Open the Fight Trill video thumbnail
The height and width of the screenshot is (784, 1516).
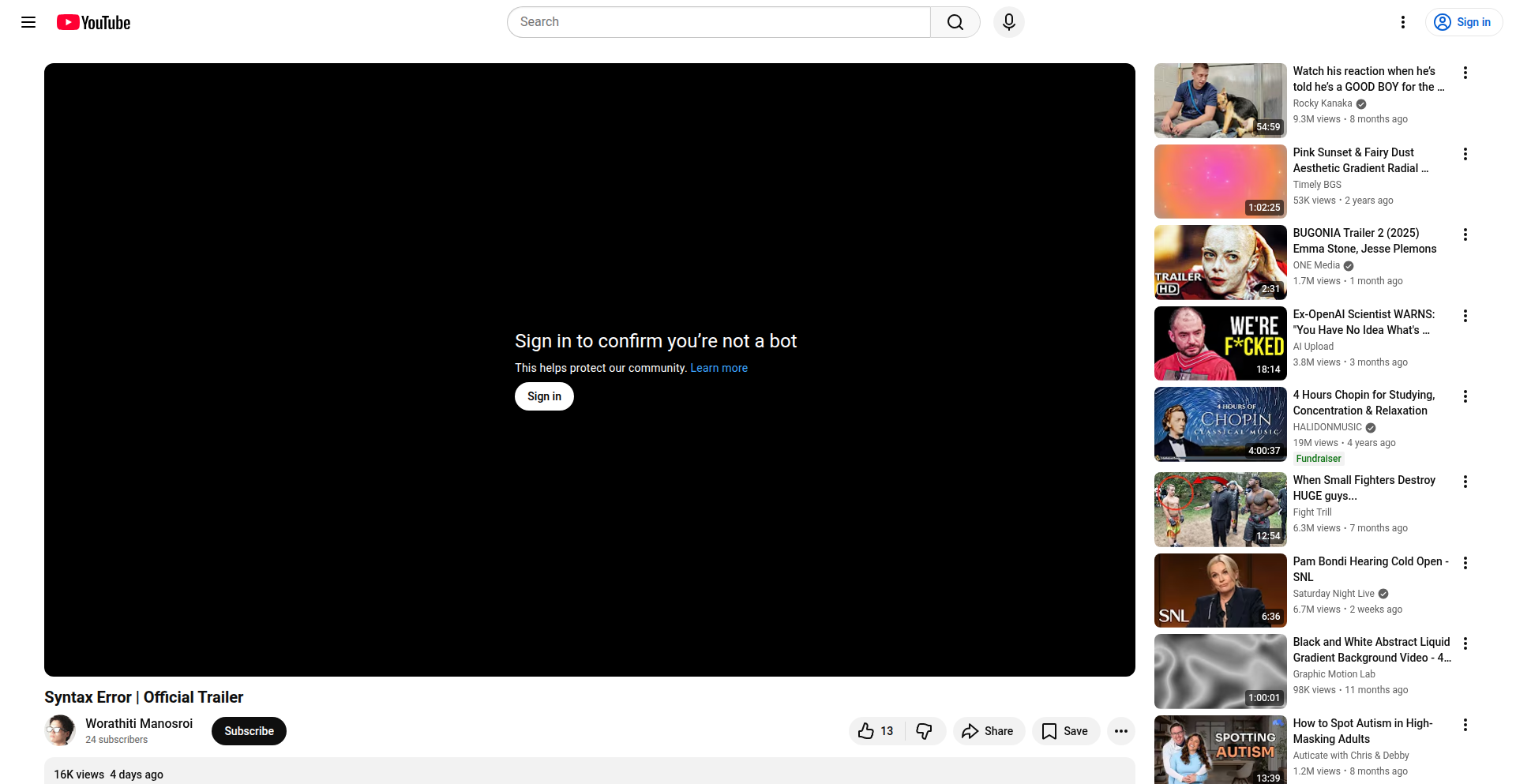click(x=1221, y=509)
